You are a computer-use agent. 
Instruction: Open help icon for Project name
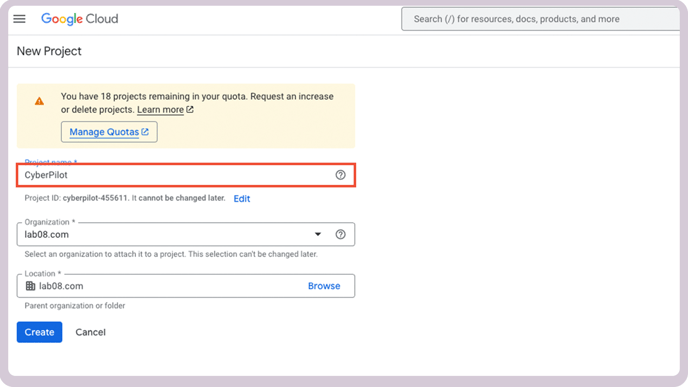coord(340,175)
